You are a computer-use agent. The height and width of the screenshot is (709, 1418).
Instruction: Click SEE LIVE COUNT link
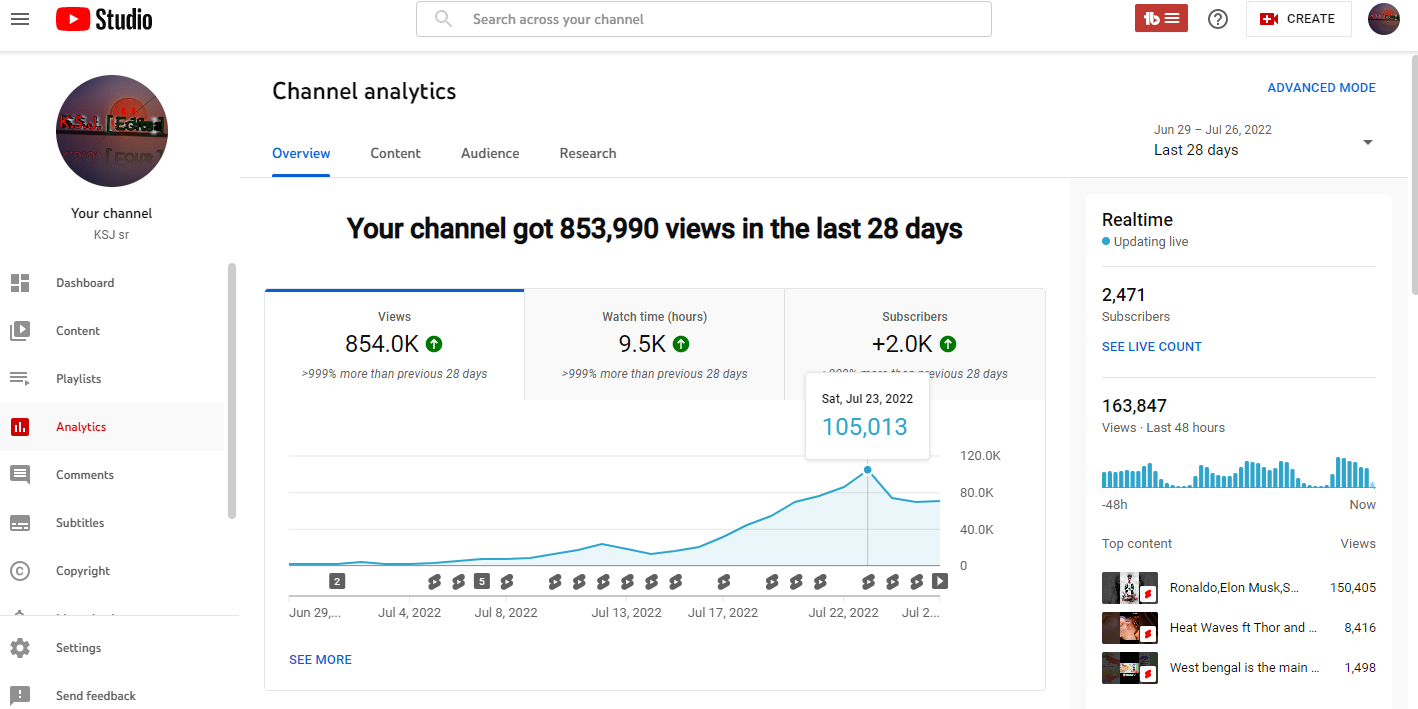(x=1151, y=347)
